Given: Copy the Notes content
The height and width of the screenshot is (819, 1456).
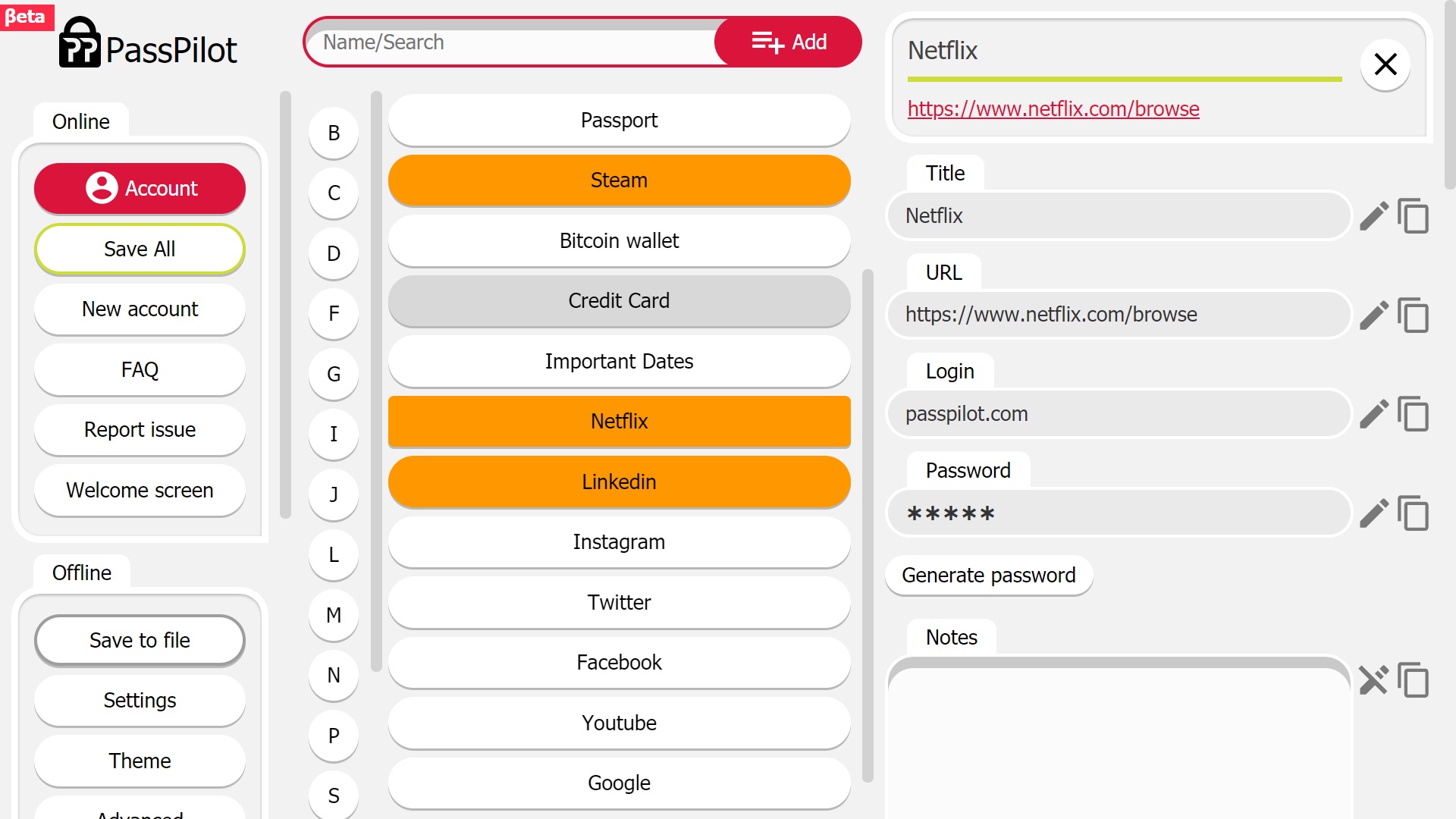Looking at the screenshot, I should click(x=1414, y=680).
